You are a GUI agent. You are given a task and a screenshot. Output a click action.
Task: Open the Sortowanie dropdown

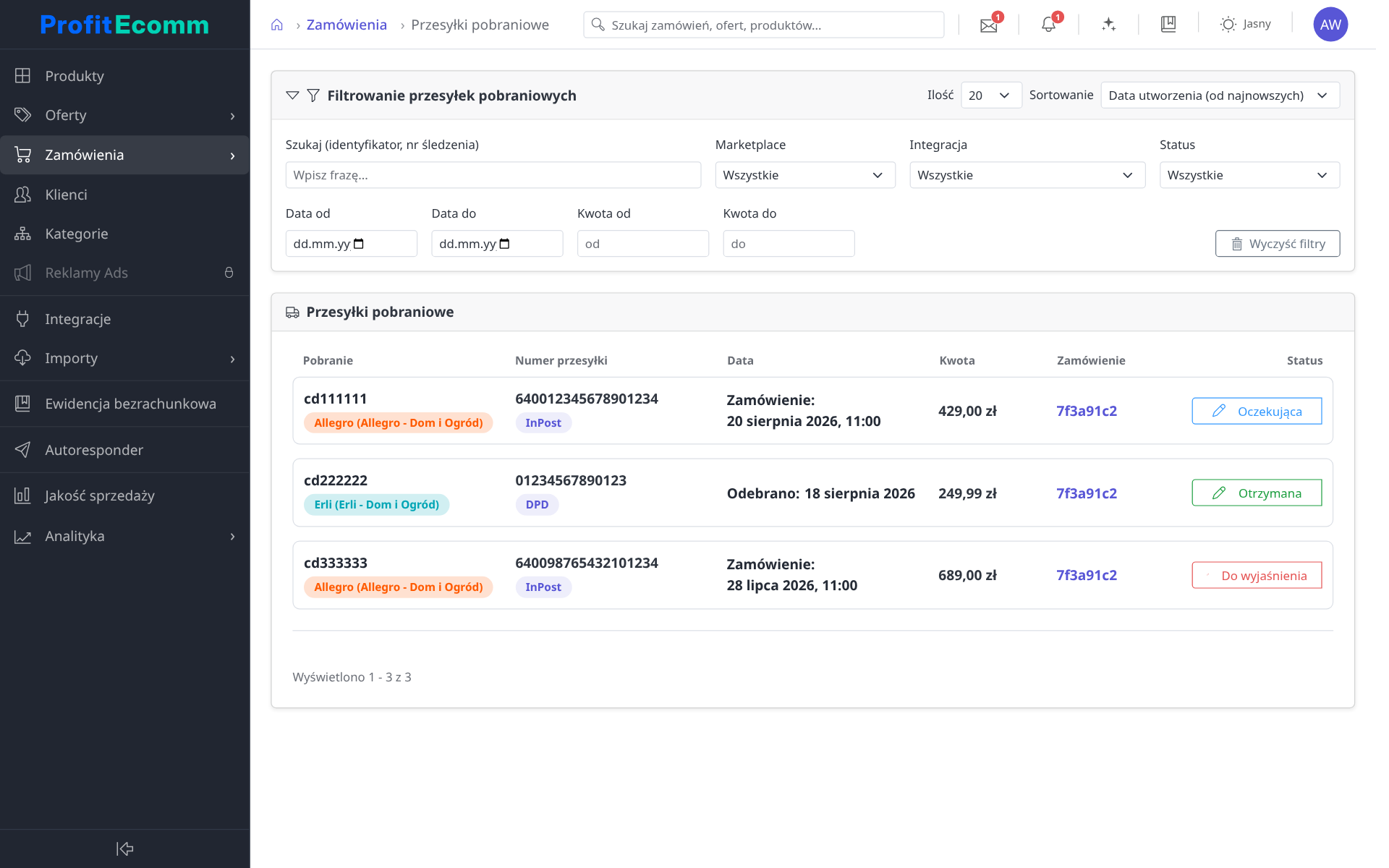point(1220,95)
